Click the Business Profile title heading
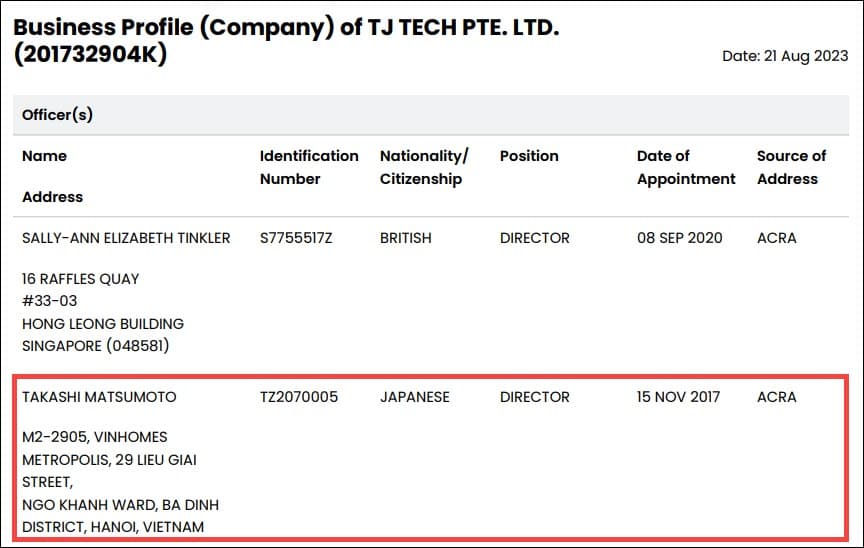This screenshot has width=864, height=548. click(286, 40)
